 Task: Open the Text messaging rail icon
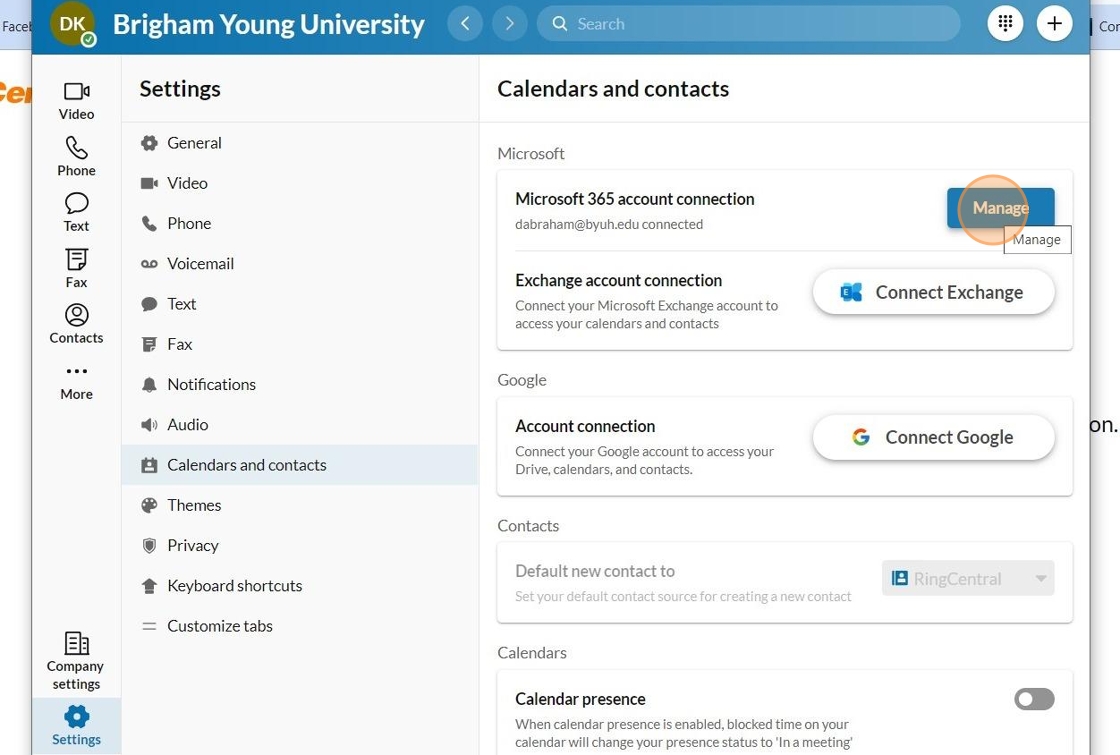click(76, 213)
